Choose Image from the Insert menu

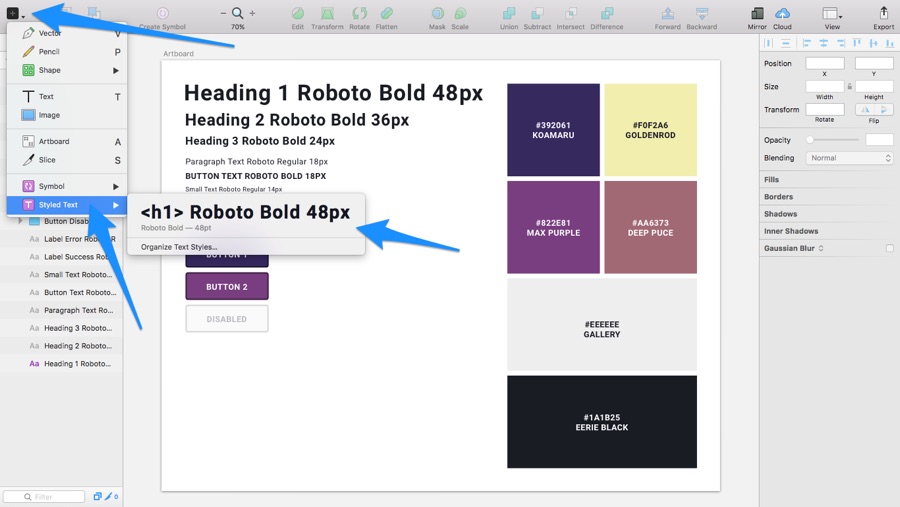pos(67,115)
